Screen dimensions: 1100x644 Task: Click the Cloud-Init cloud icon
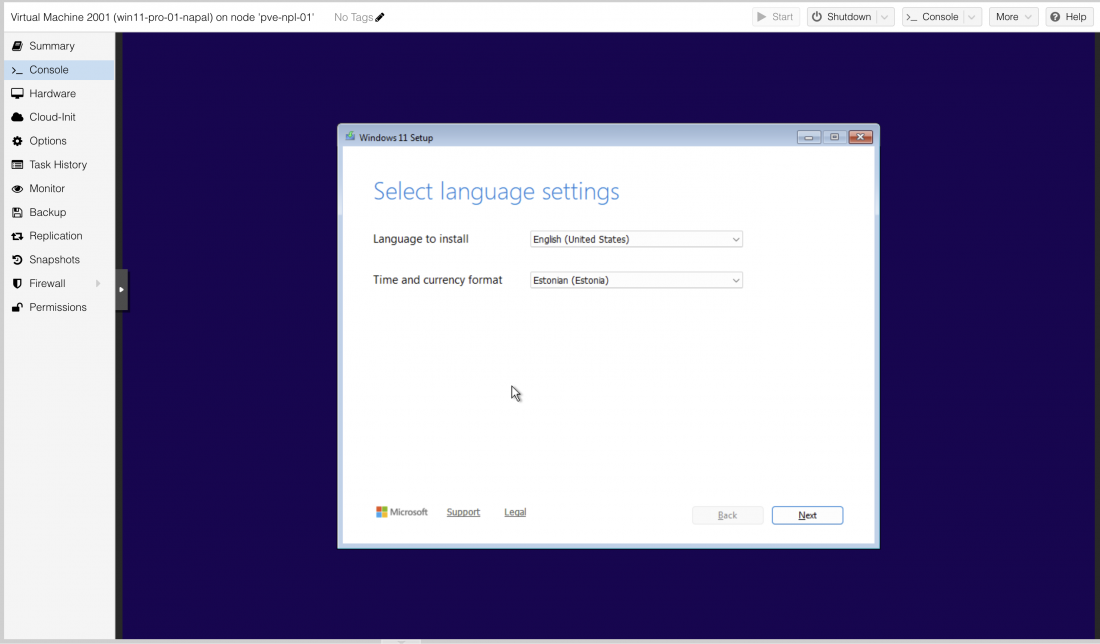pyautogui.click(x=18, y=117)
